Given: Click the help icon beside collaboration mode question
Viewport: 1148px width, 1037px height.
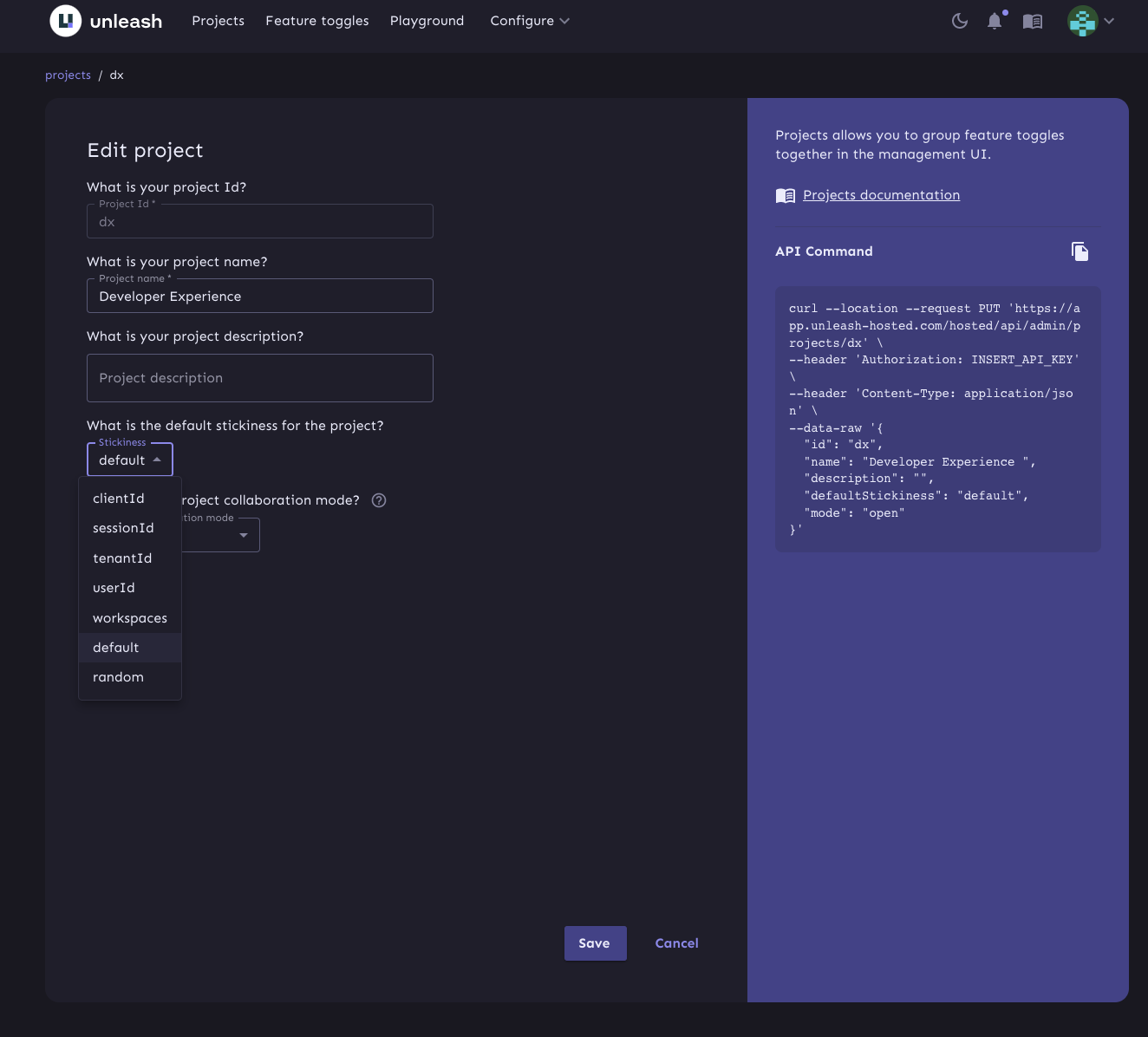Looking at the screenshot, I should [378, 500].
